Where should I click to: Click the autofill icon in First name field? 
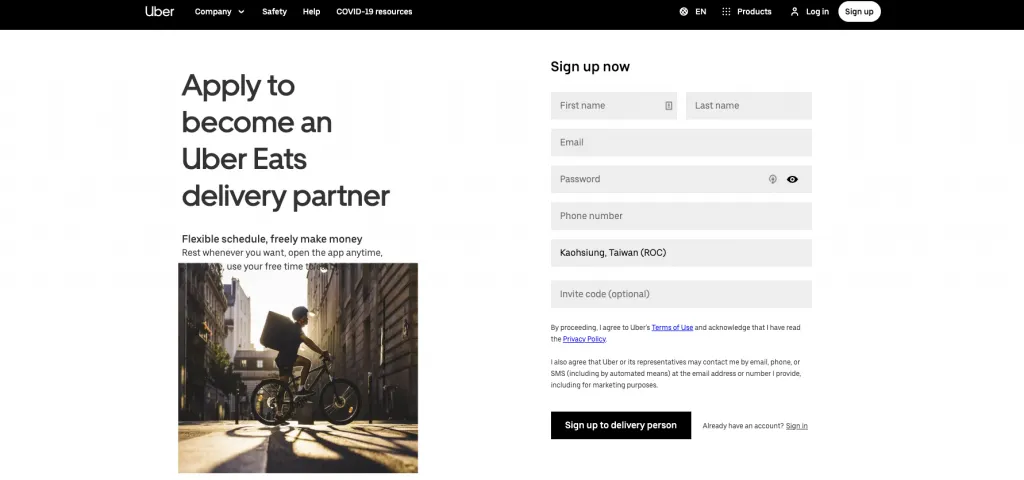[669, 106]
